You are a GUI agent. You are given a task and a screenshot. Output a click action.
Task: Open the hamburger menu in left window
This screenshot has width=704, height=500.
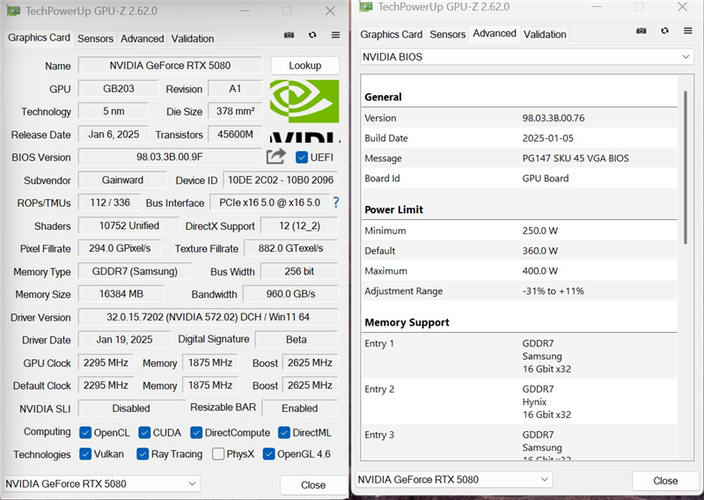[x=336, y=37]
